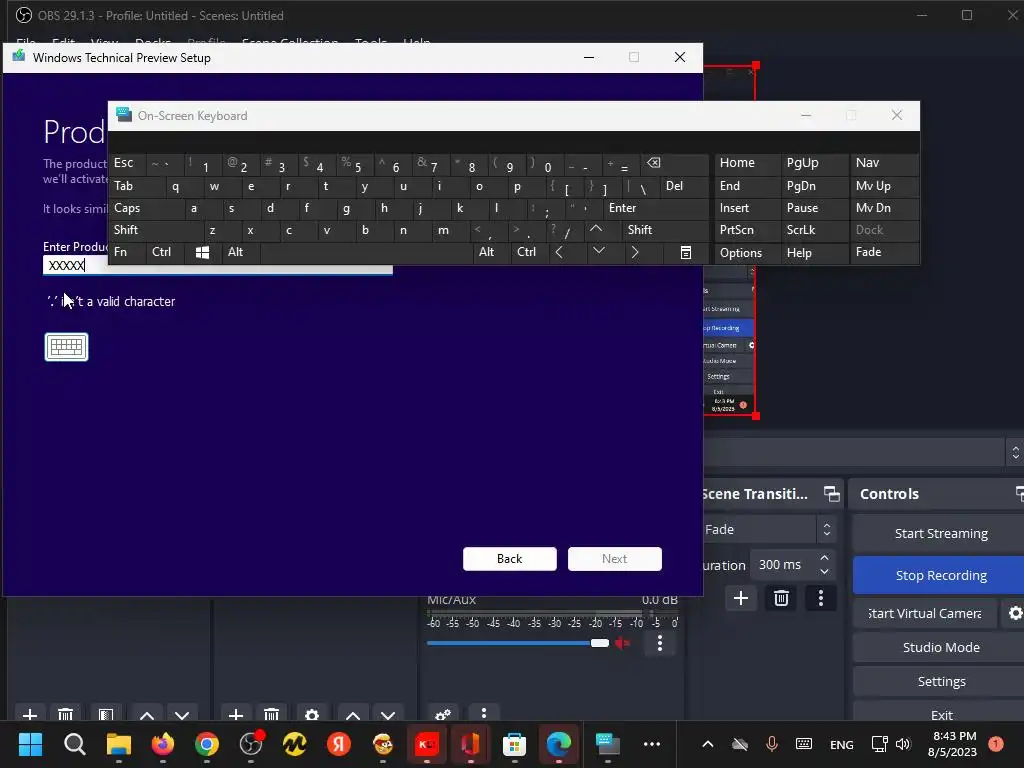Click Next button in Setup window

tap(615, 559)
